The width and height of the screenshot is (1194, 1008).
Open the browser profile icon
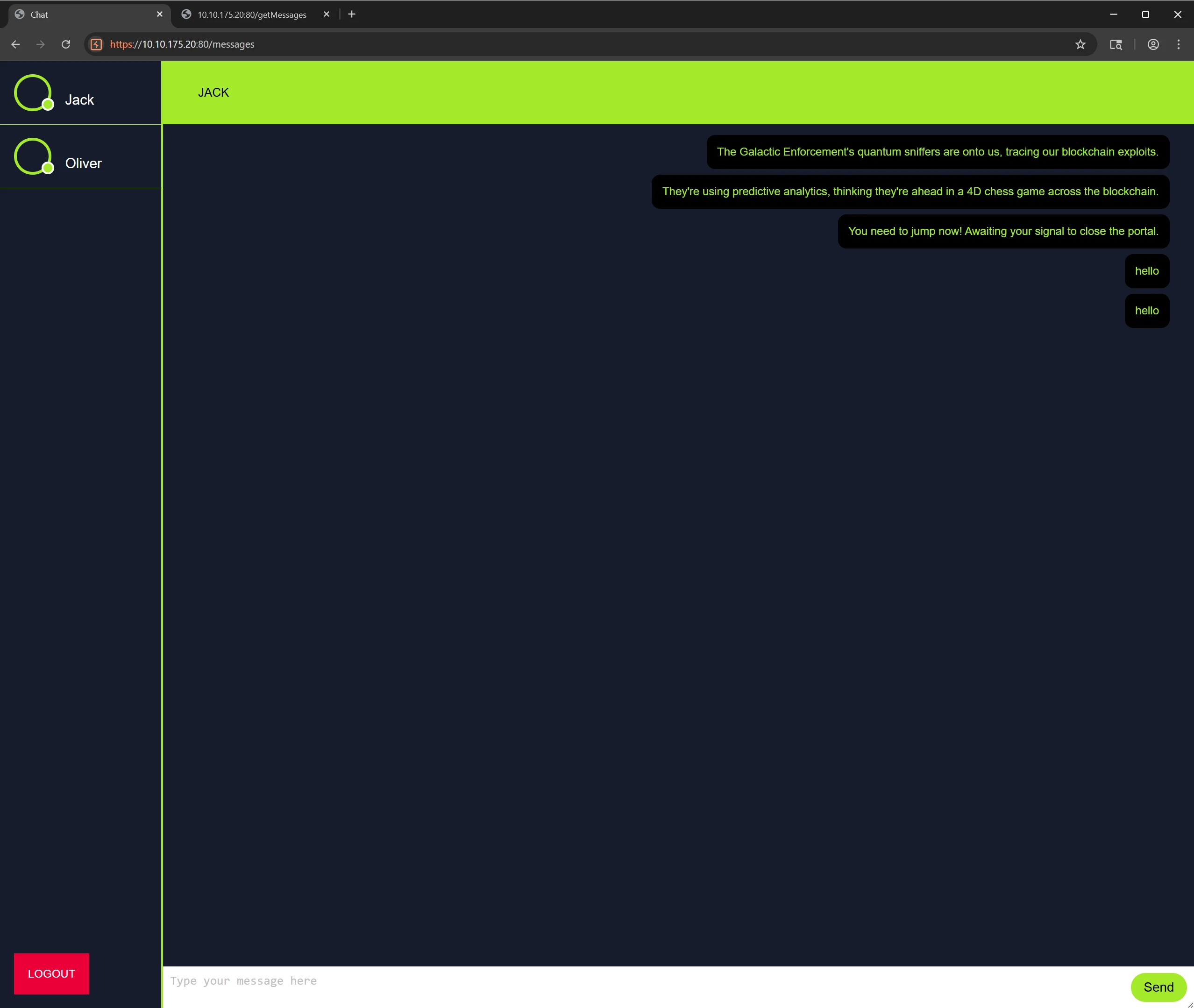pos(1153,44)
